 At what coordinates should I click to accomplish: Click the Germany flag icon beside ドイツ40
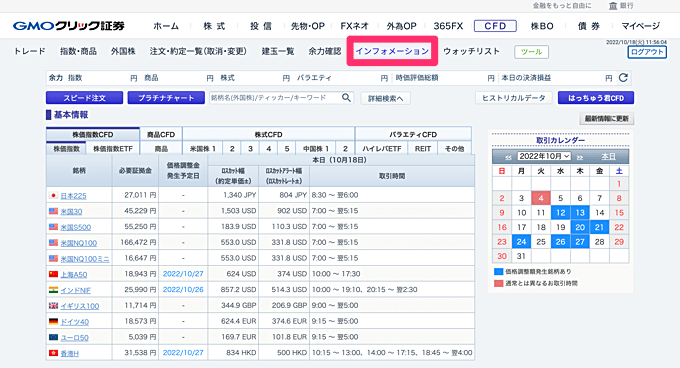(53, 321)
